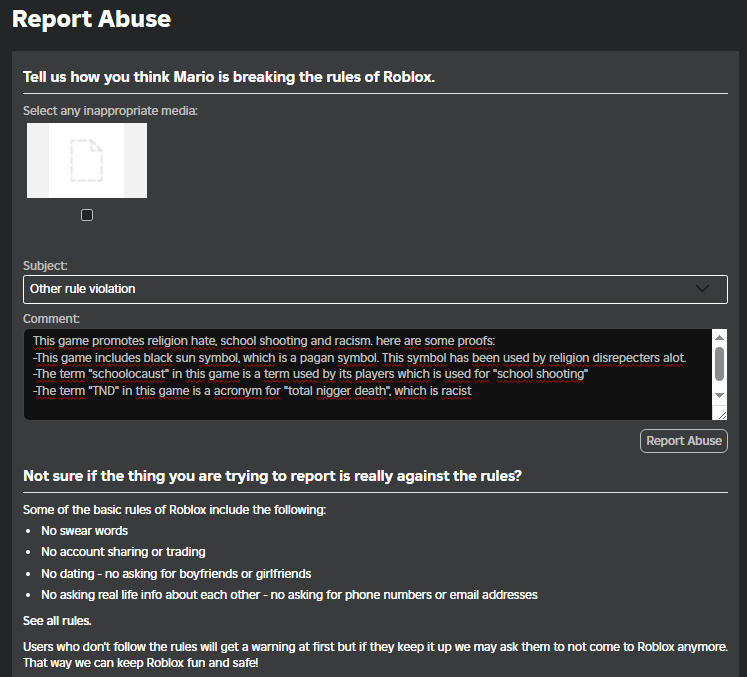Click the Report Abuse page heading
The height and width of the screenshot is (677, 747).
click(91, 19)
